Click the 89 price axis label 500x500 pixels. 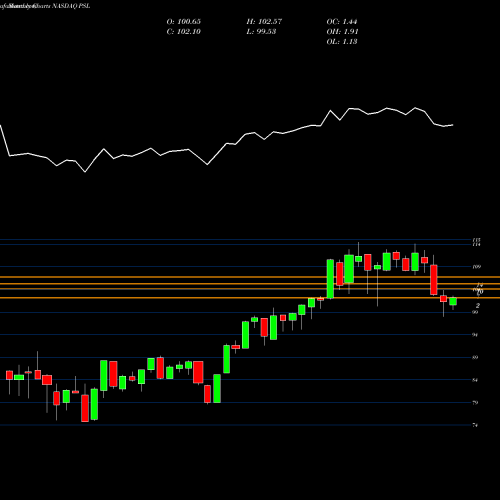coord(475,357)
